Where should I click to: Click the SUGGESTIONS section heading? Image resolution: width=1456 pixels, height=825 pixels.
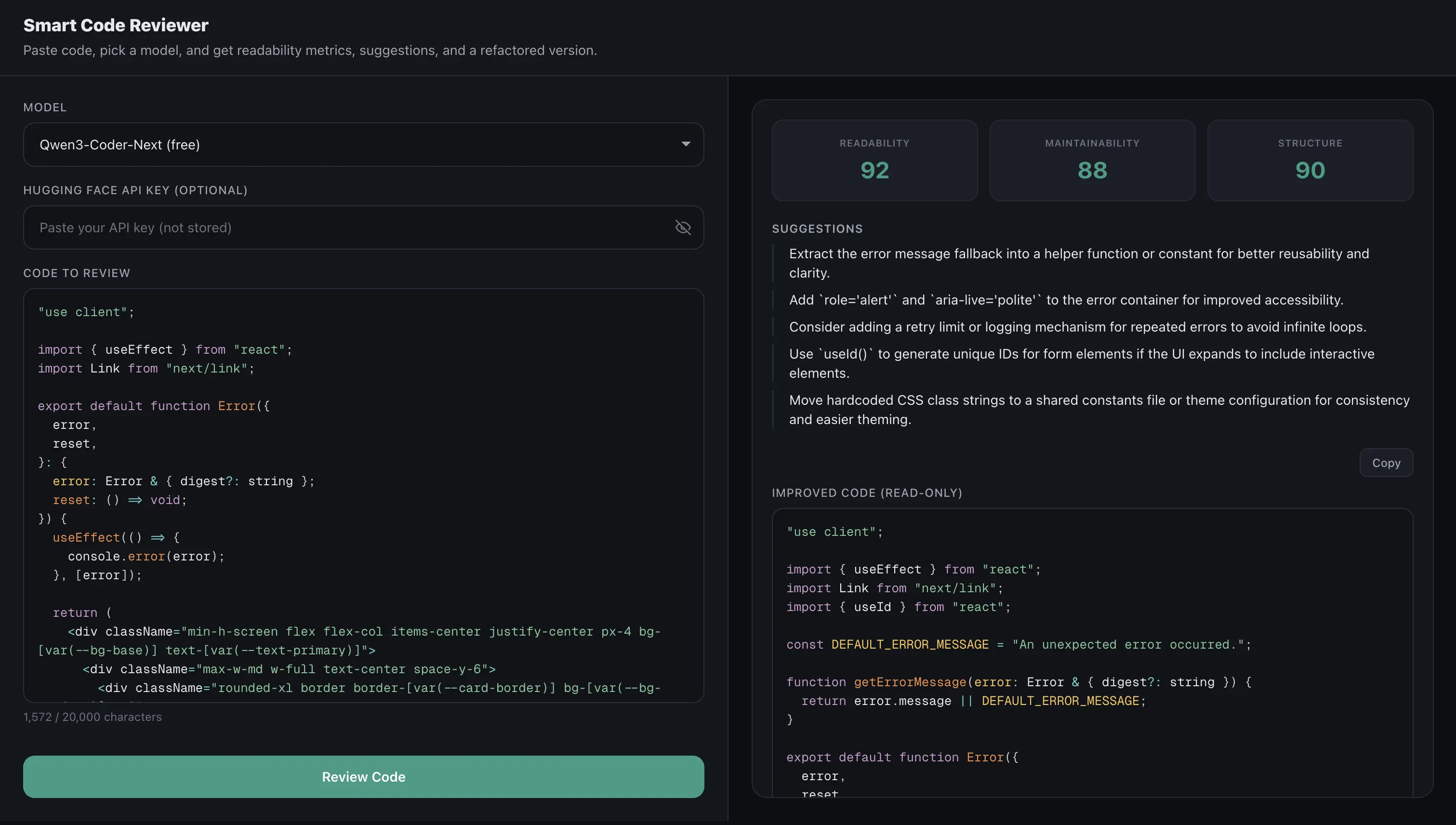817,228
